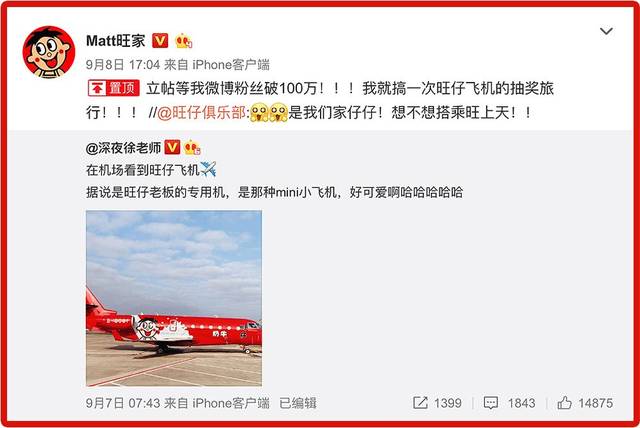Screen dimensions: 640x428
Task: Click the airplane emoji after 旺仔飞机
Action: pos(208,169)
